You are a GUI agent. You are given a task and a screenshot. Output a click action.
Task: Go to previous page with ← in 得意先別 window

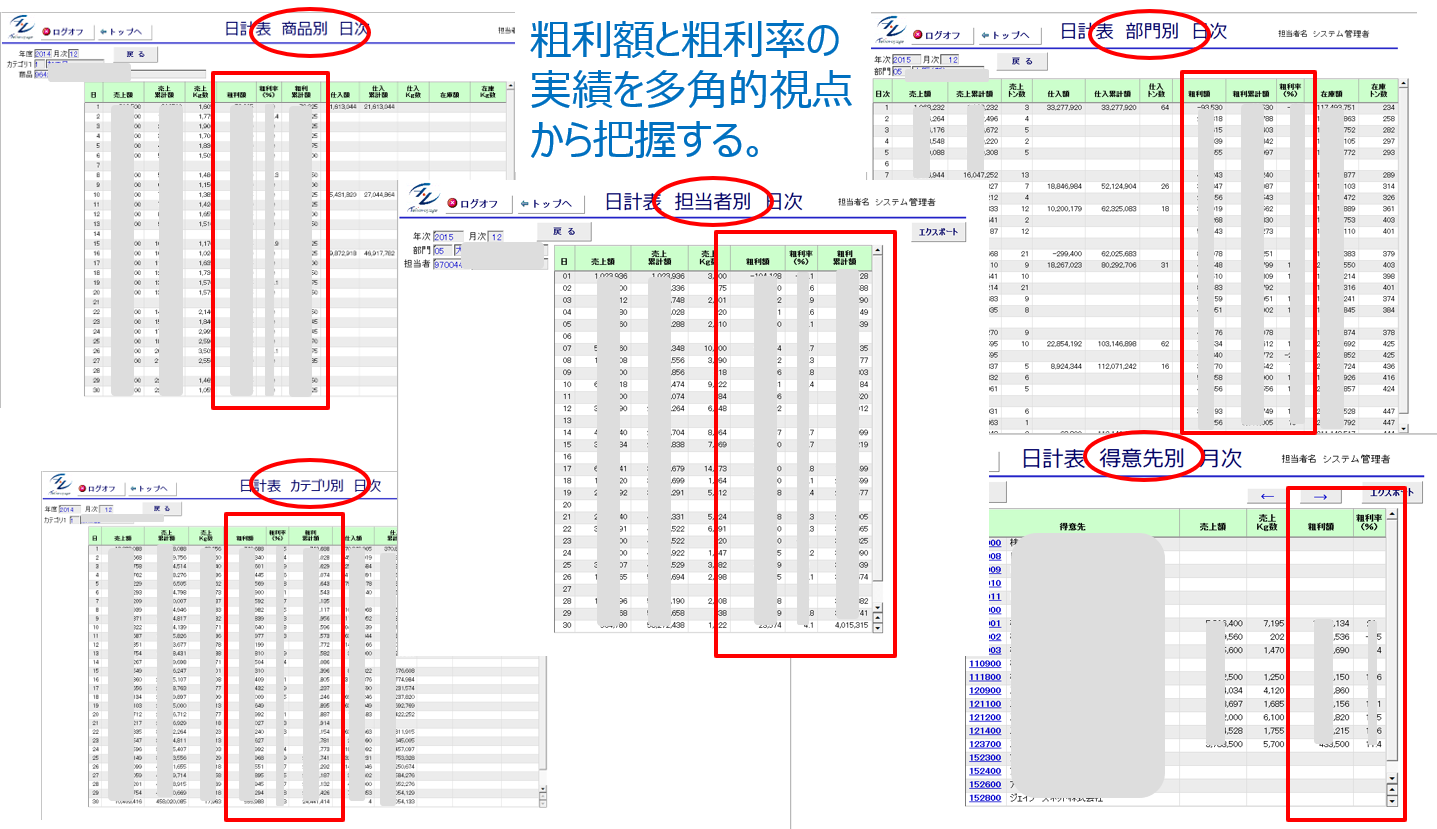[x=1266, y=495]
